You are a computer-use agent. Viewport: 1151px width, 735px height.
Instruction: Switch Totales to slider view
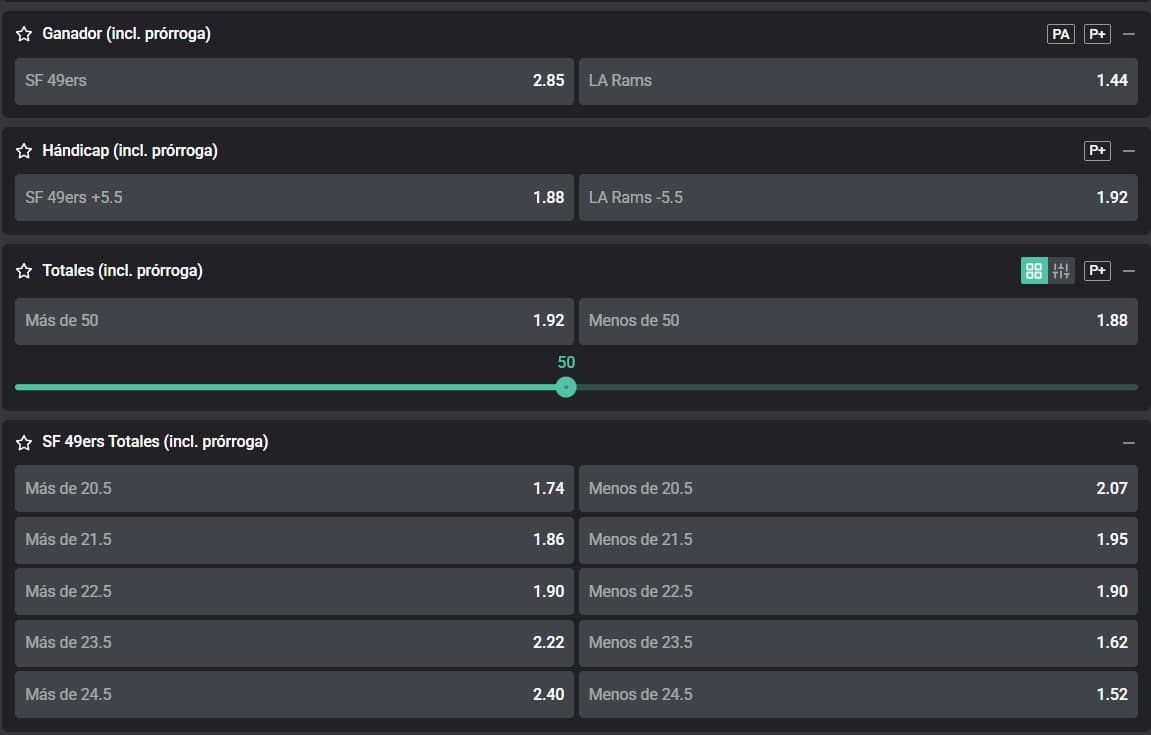(x=1061, y=271)
